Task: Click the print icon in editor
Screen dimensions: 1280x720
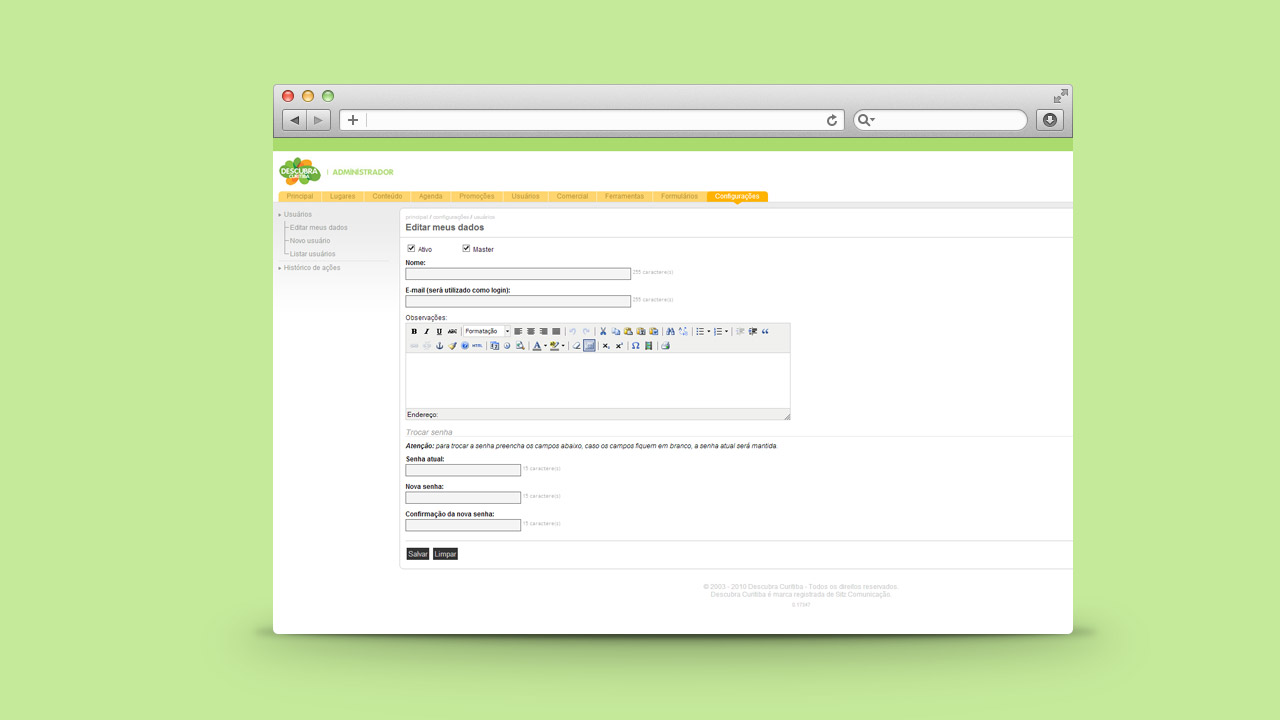Action: tap(665, 346)
